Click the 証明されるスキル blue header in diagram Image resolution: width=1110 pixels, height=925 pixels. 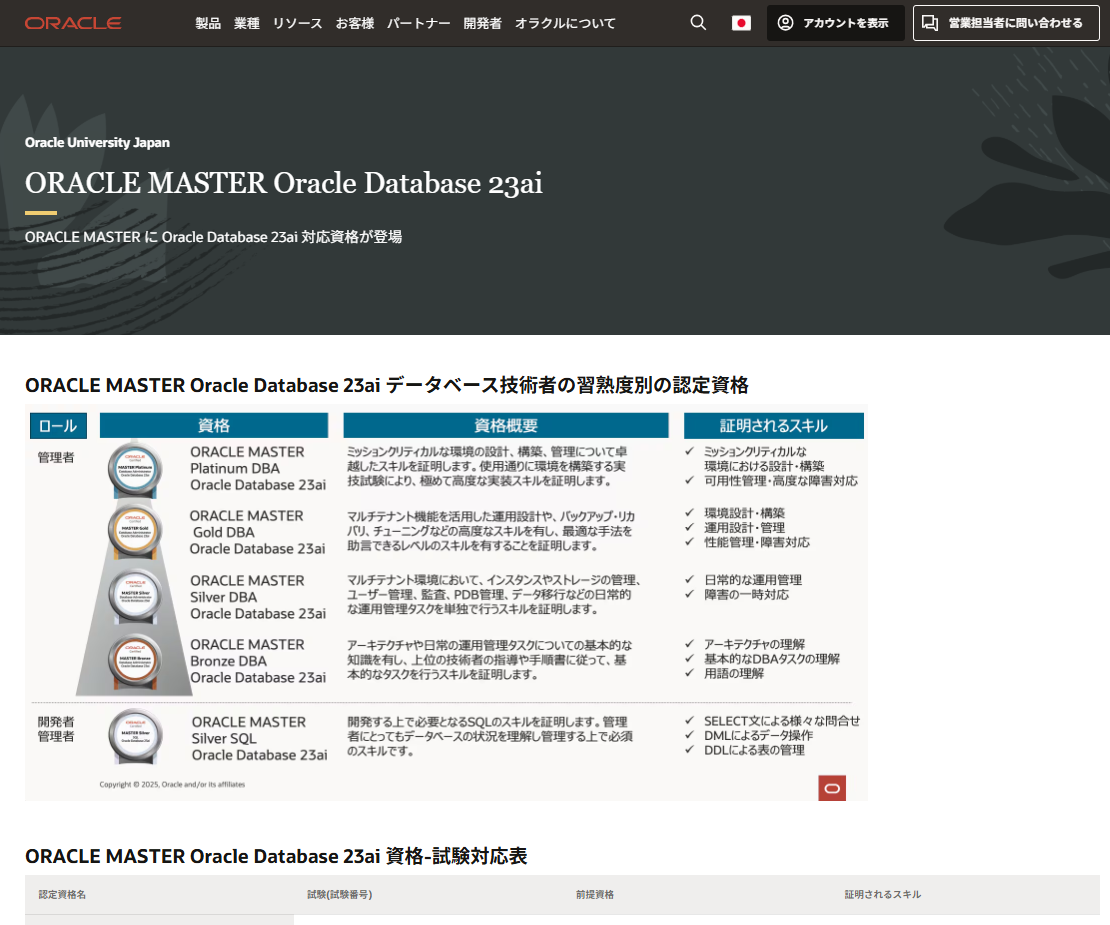(774, 425)
